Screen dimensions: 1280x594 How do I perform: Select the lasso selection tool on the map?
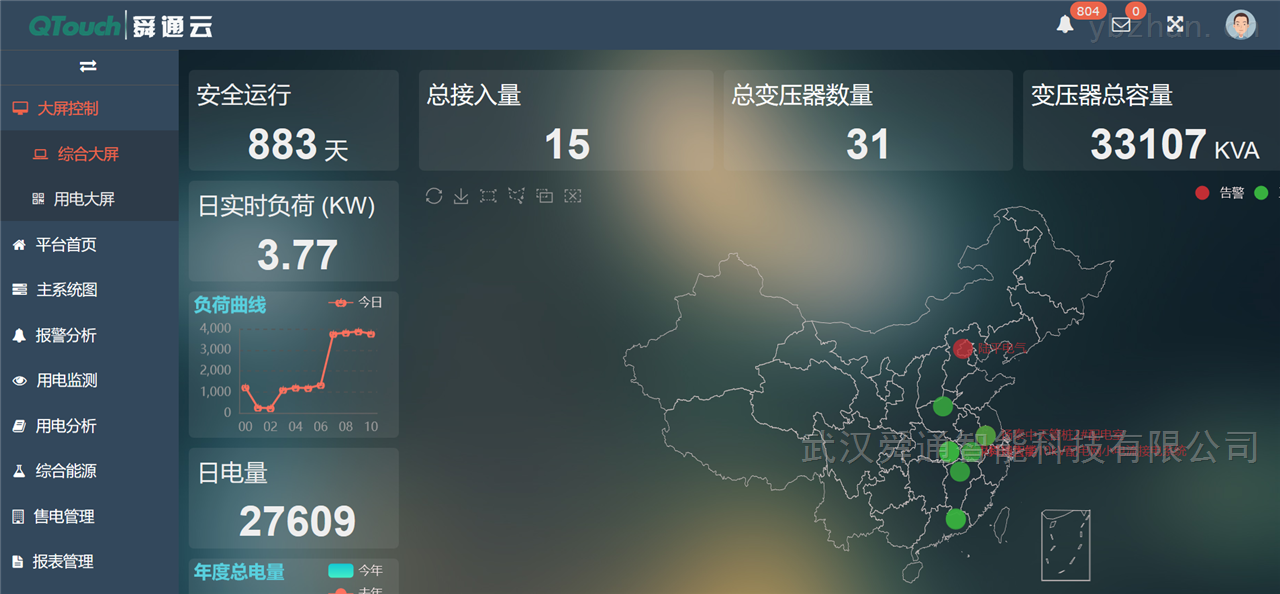[516, 195]
